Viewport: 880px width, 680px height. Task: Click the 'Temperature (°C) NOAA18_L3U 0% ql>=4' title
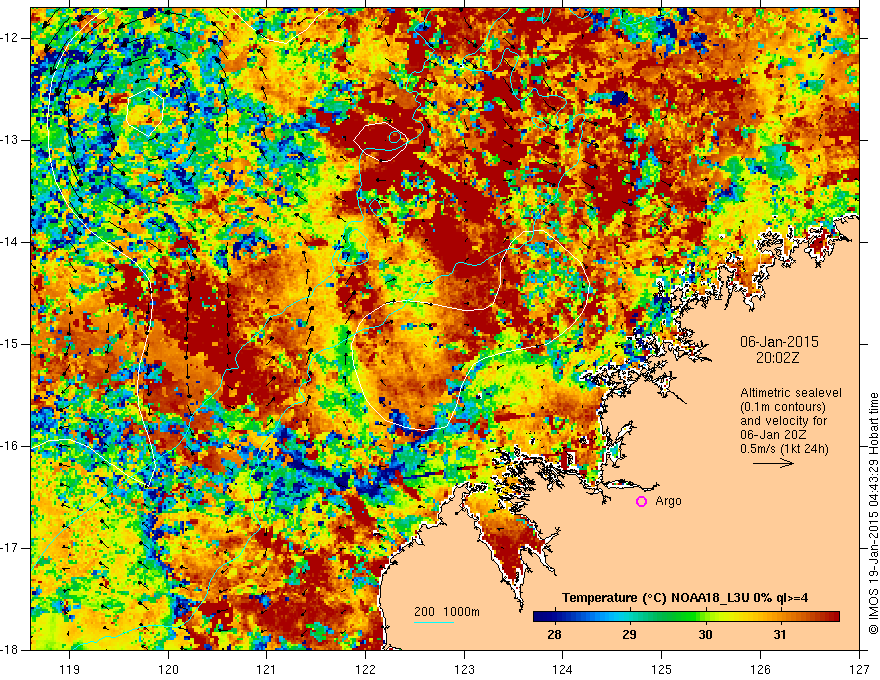(685, 598)
